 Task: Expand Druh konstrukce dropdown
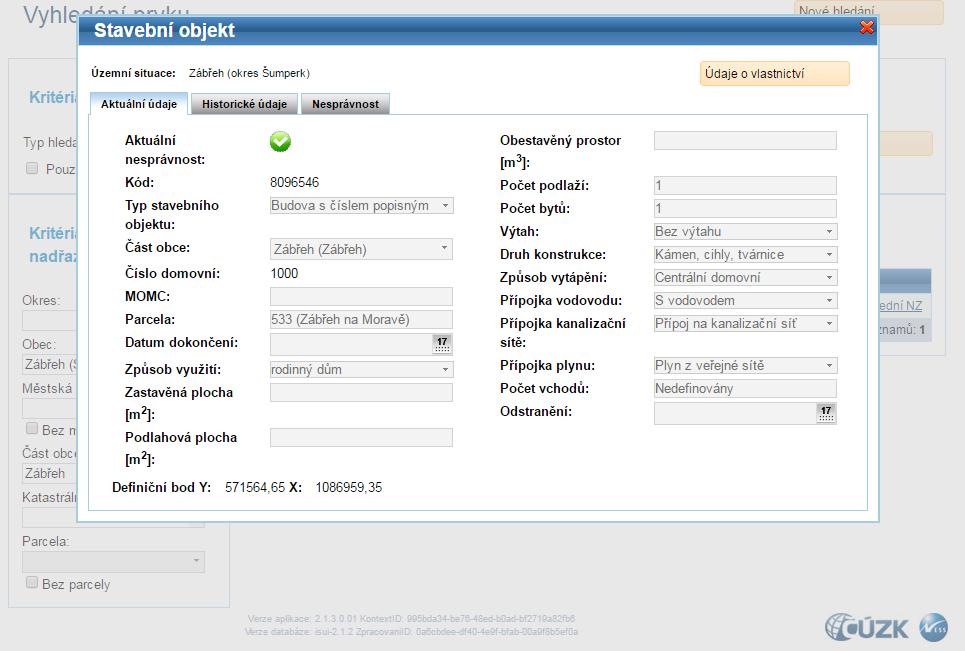coord(829,254)
